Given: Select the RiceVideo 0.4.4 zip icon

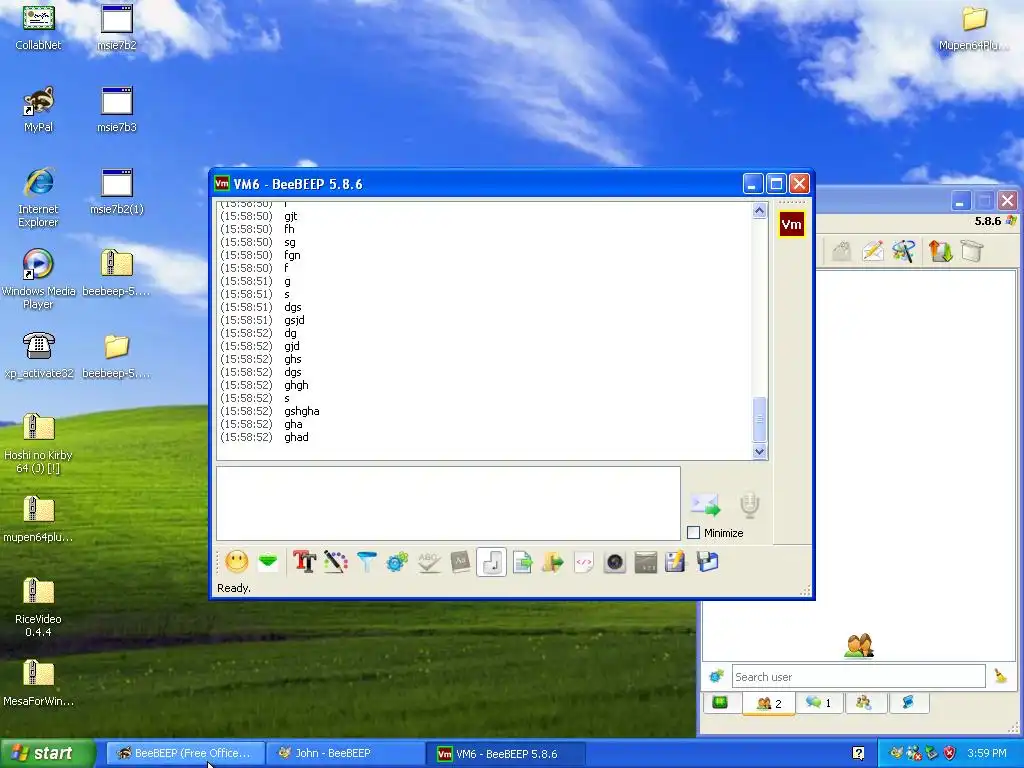Looking at the screenshot, I should click(38, 607).
